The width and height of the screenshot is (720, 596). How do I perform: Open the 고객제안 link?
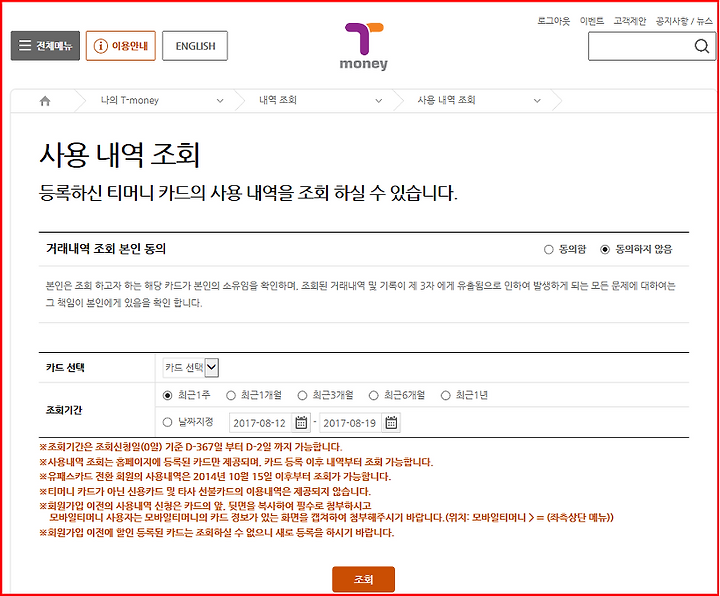630,21
